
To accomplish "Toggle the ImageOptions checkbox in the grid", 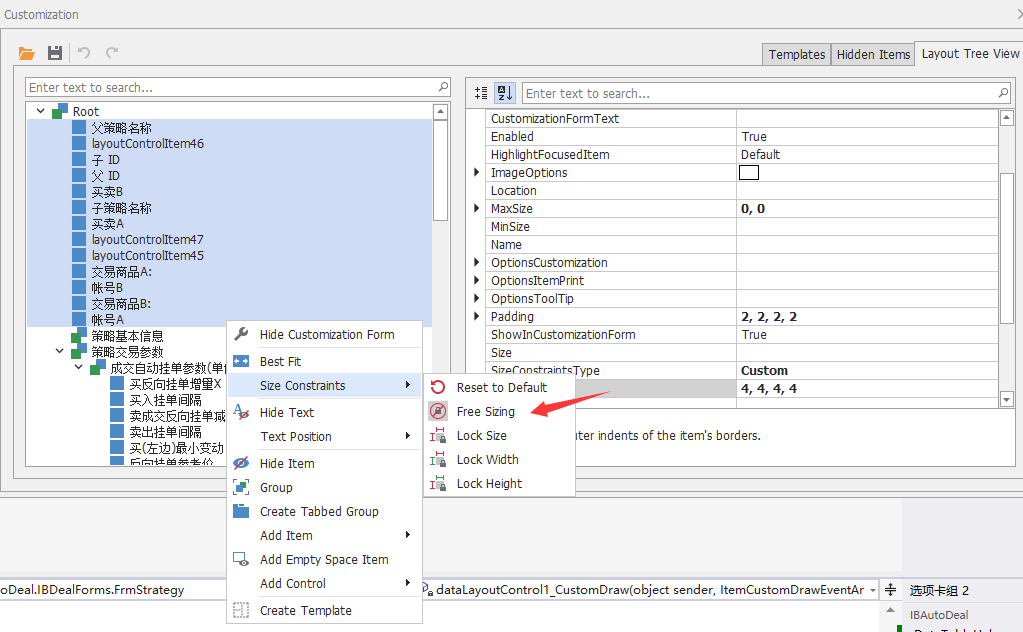I will pos(749,171).
